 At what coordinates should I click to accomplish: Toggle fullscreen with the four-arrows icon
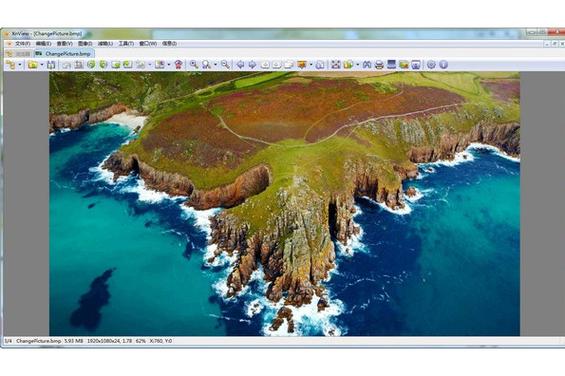pos(335,65)
